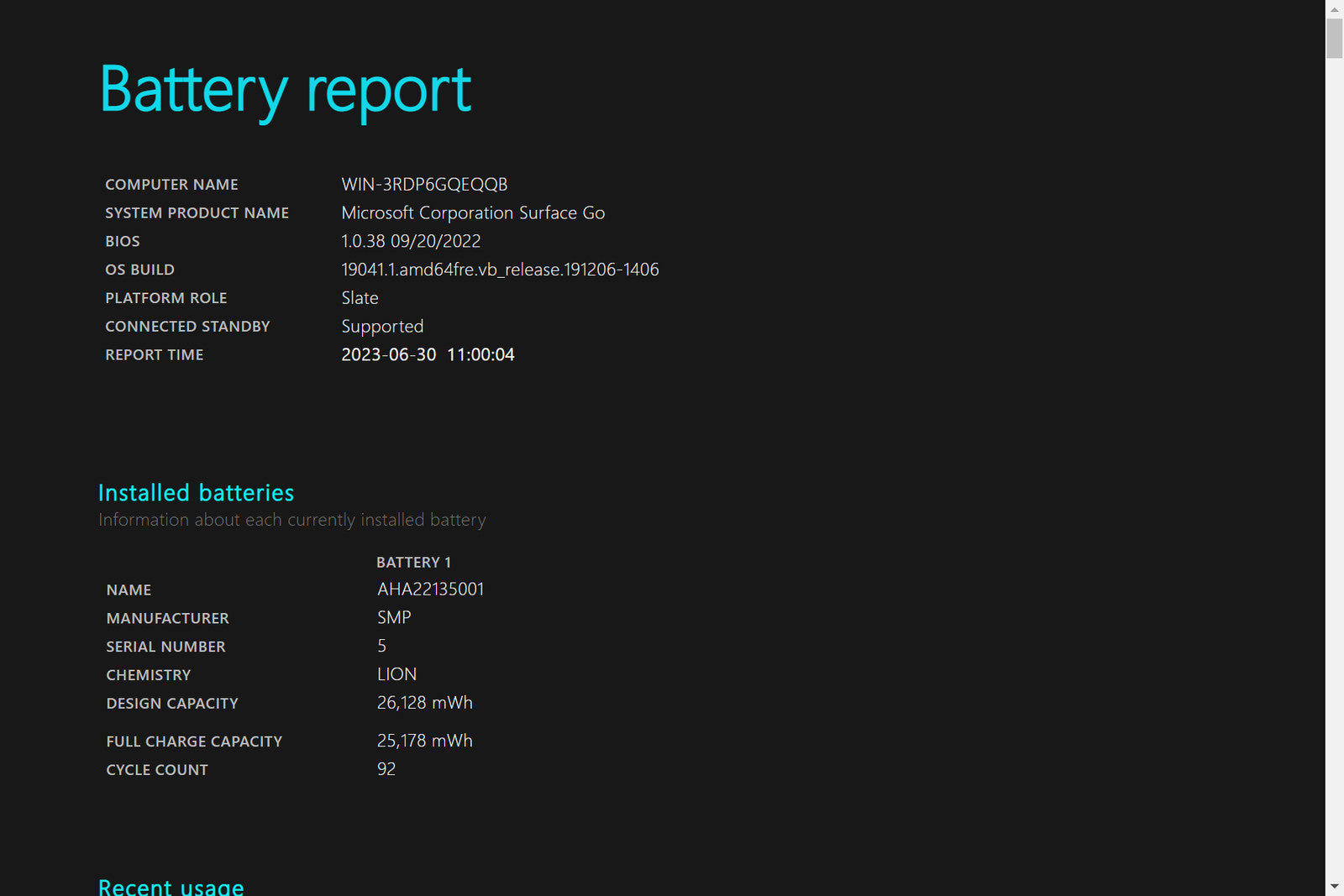
Task: Click the full charge capacity 25,178 mWh value
Action: click(424, 741)
